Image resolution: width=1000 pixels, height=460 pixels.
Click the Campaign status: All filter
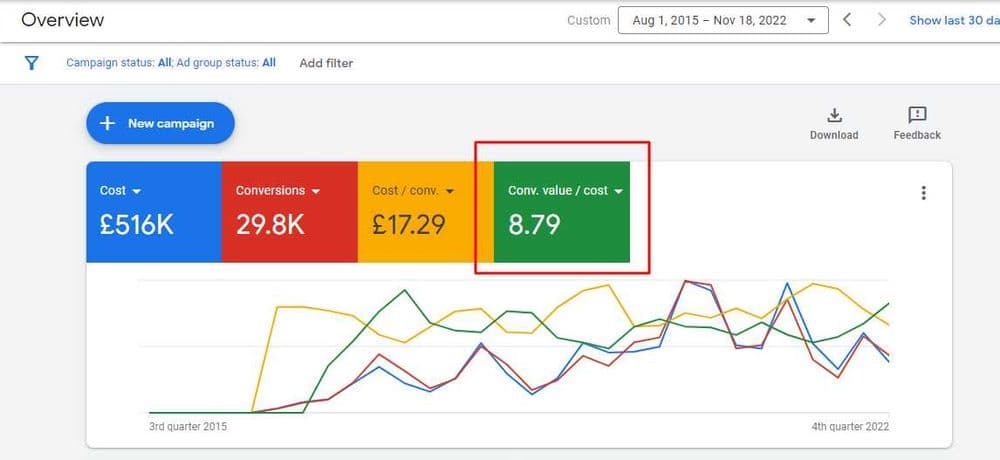(119, 63)
